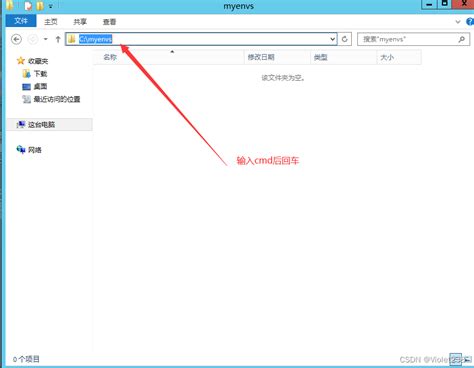Sort by the 修改日期 column header
474x368 pixels.
pos(261,57)
